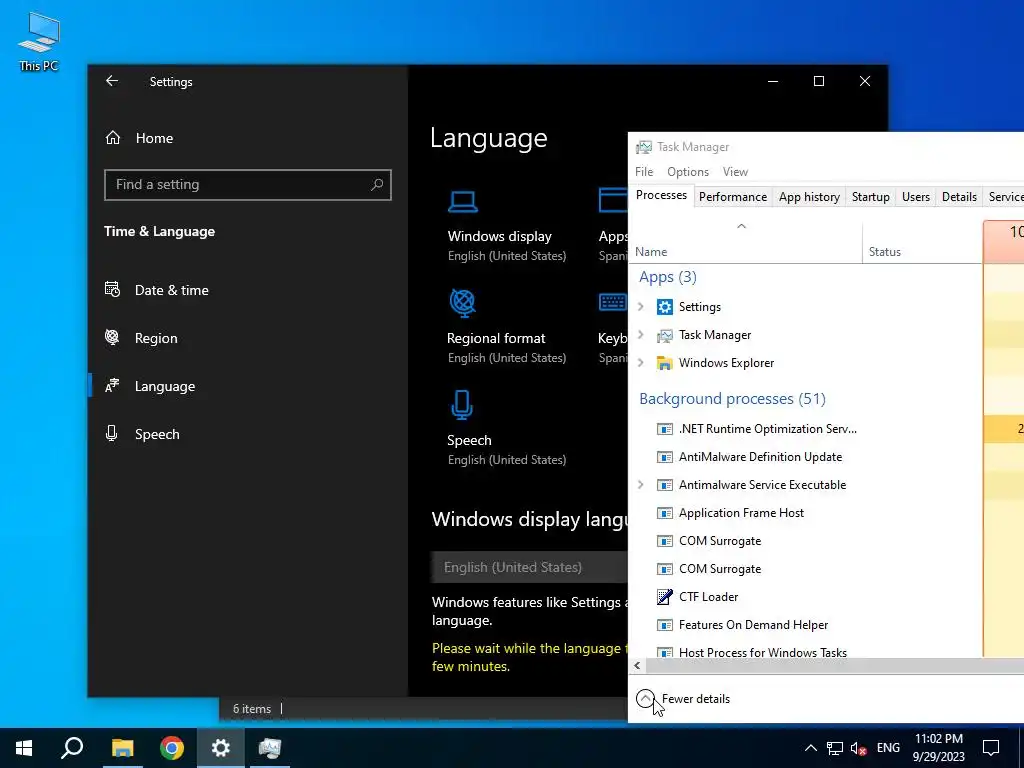1024x768 pixels.
Task: Select Language in Settings sidebar
Action: pos(150,386)
